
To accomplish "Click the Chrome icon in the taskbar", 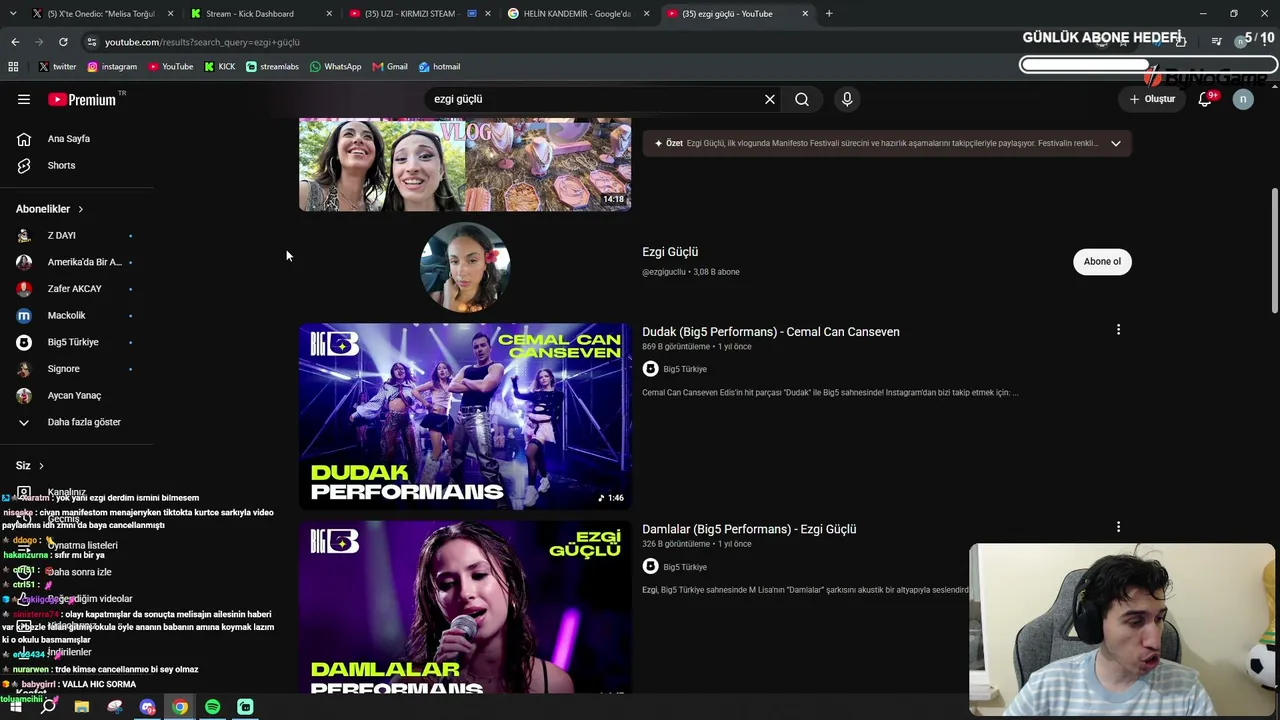I will [180, 707].
